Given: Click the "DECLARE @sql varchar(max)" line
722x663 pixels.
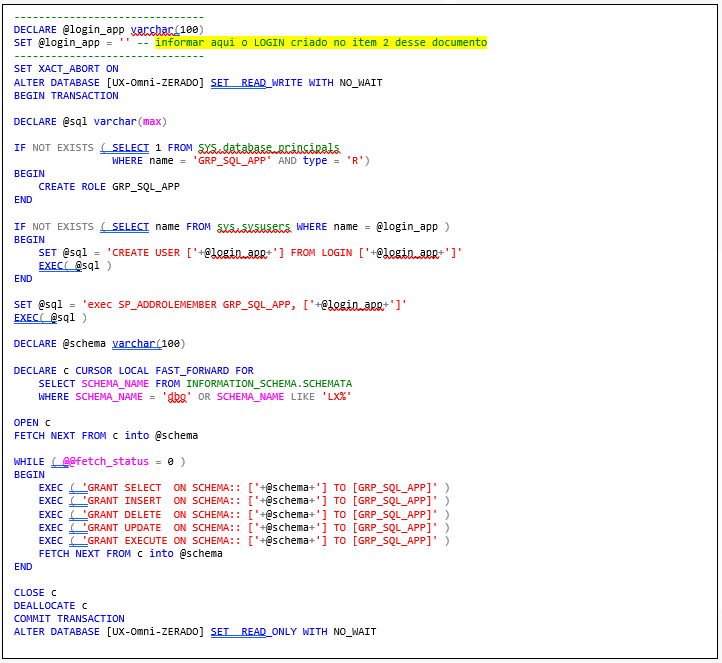Looking at the screenshot, I should tap(90, 122).
